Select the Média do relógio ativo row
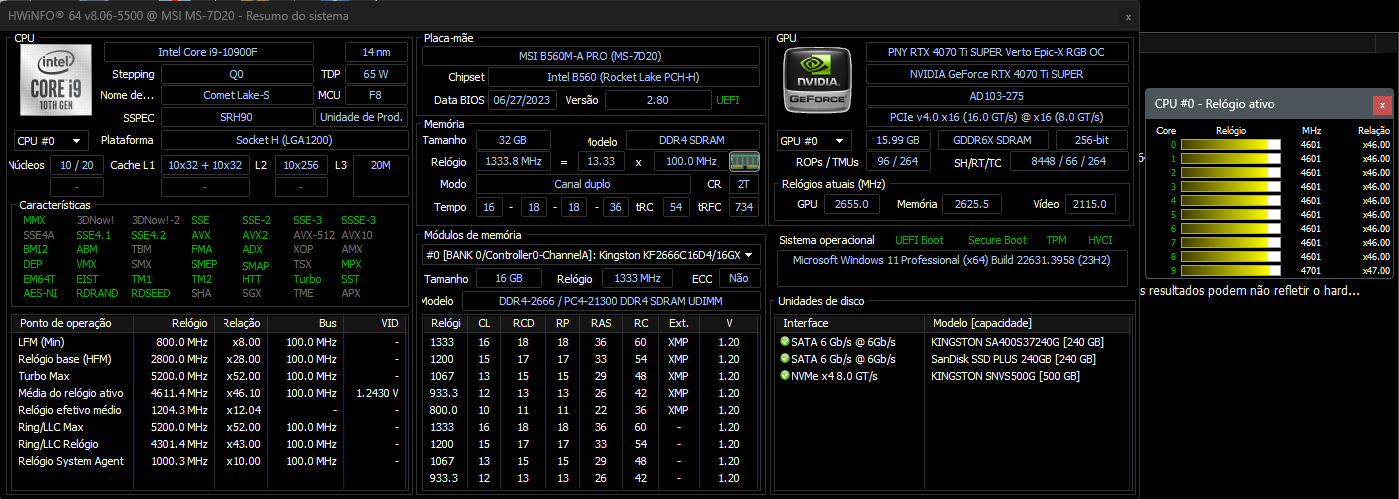1399x499 pixels. coord(209,393)
